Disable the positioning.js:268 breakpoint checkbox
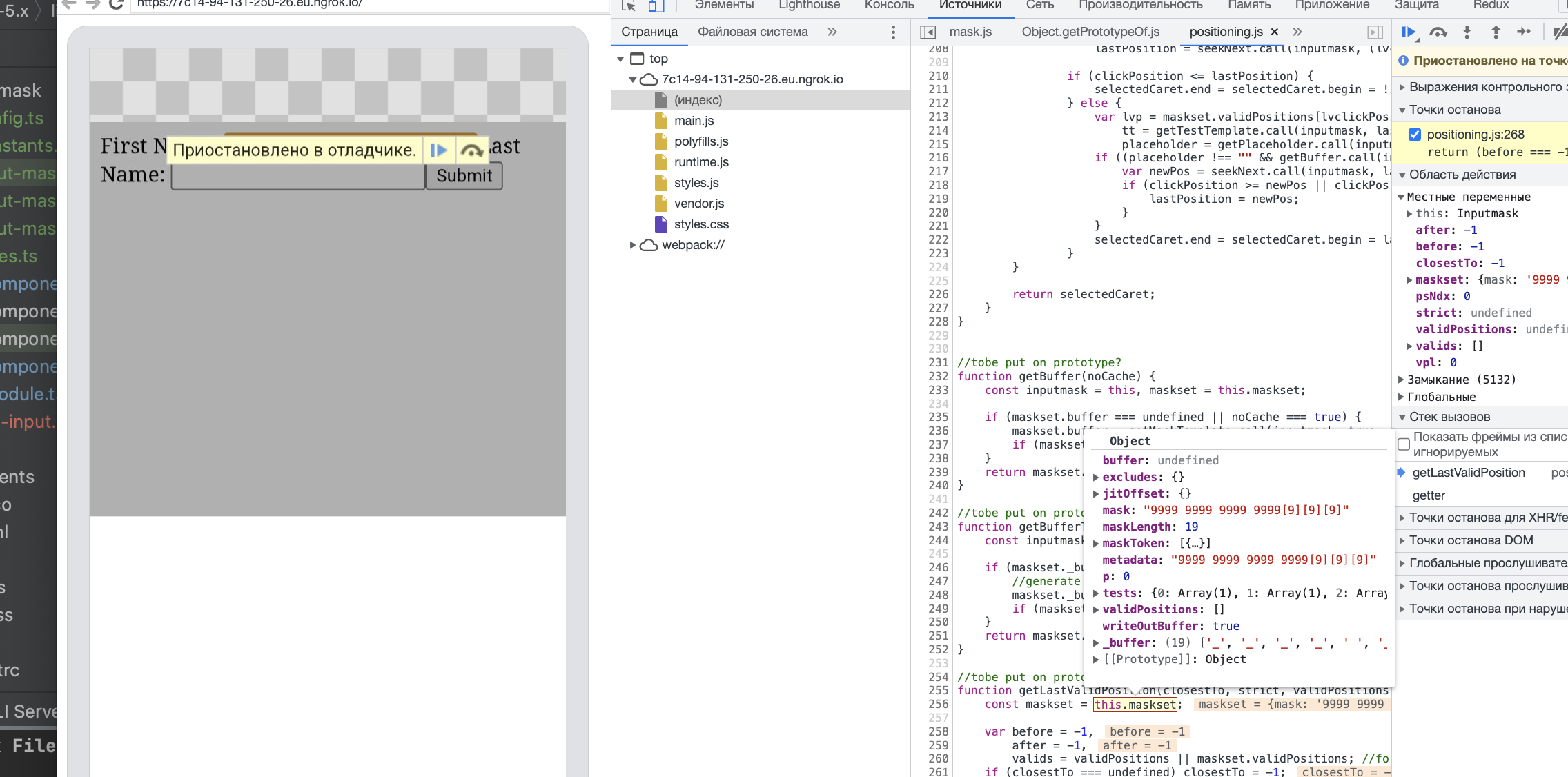 tap(1413, 135)
